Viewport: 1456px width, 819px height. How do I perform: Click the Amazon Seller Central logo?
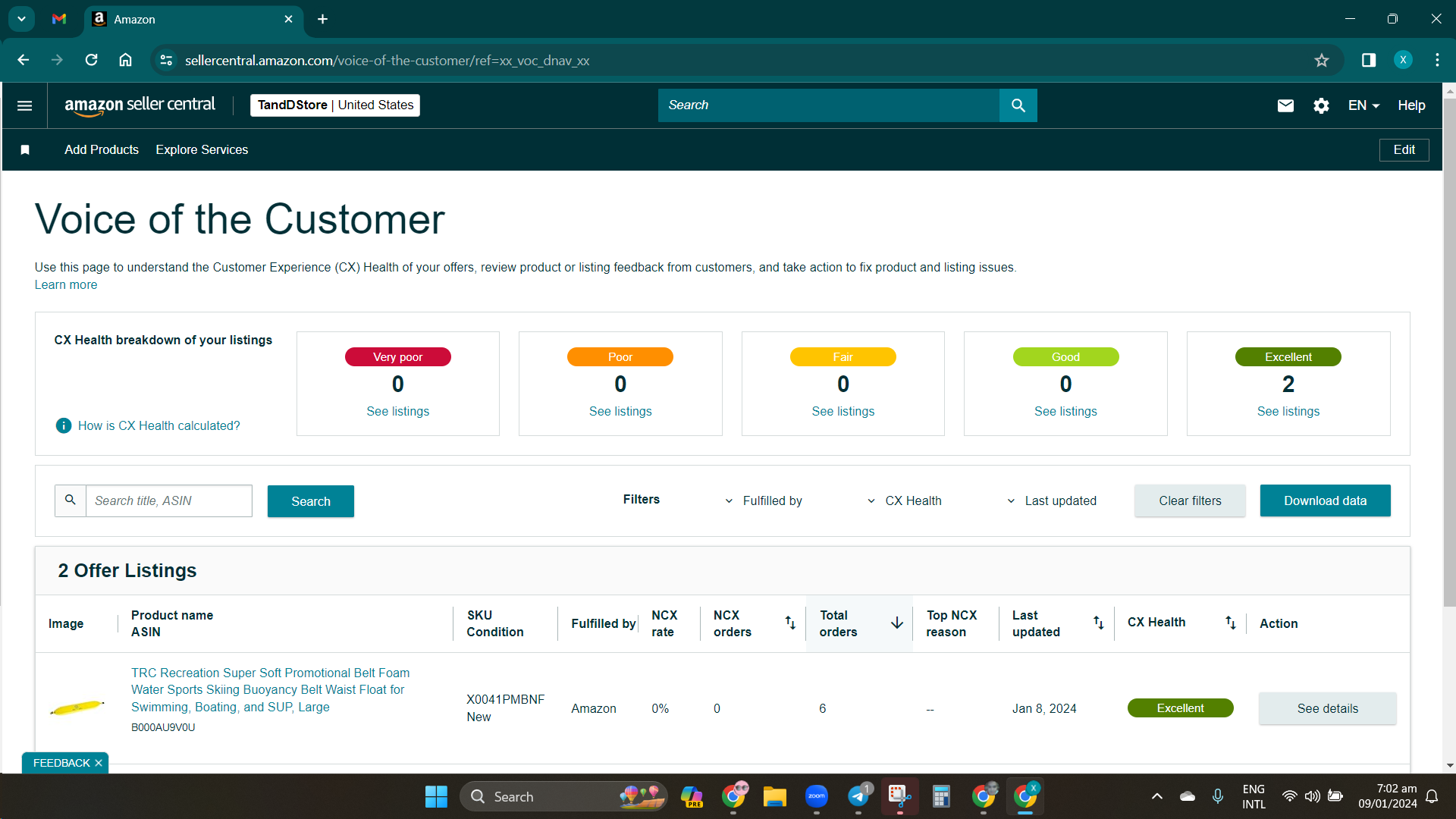140,105
